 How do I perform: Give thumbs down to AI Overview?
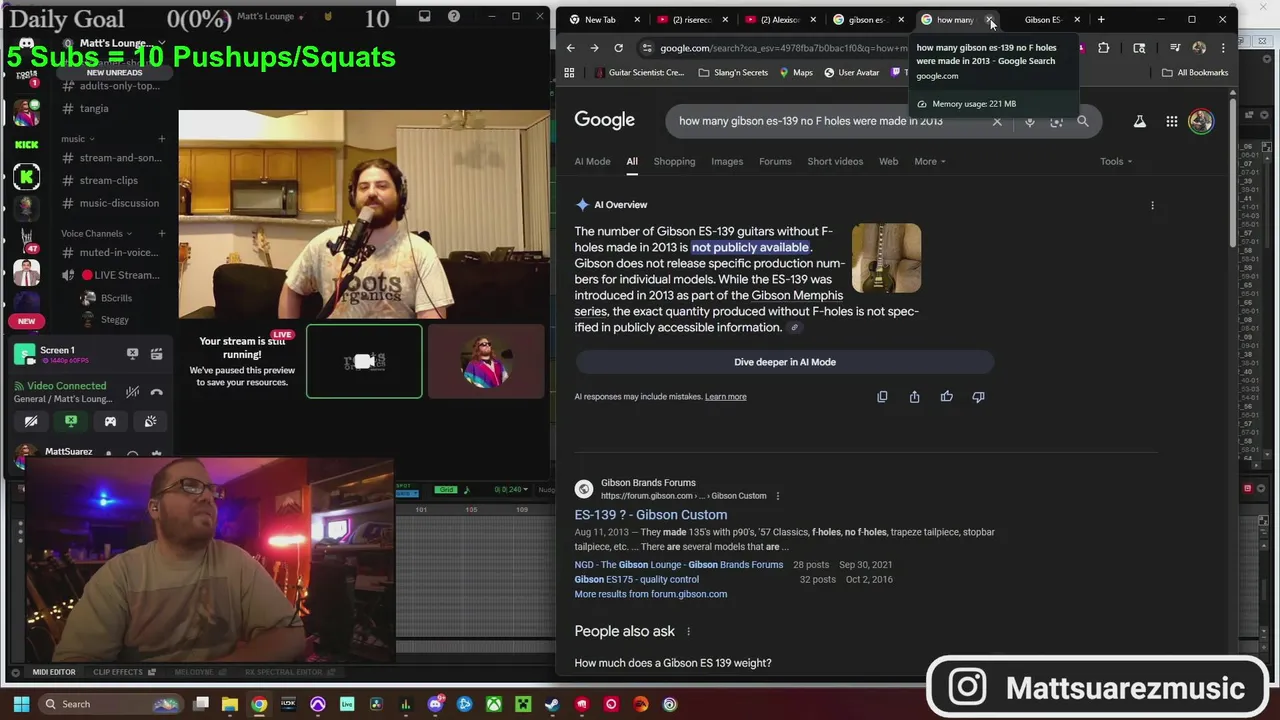click(x=978, y=397)
